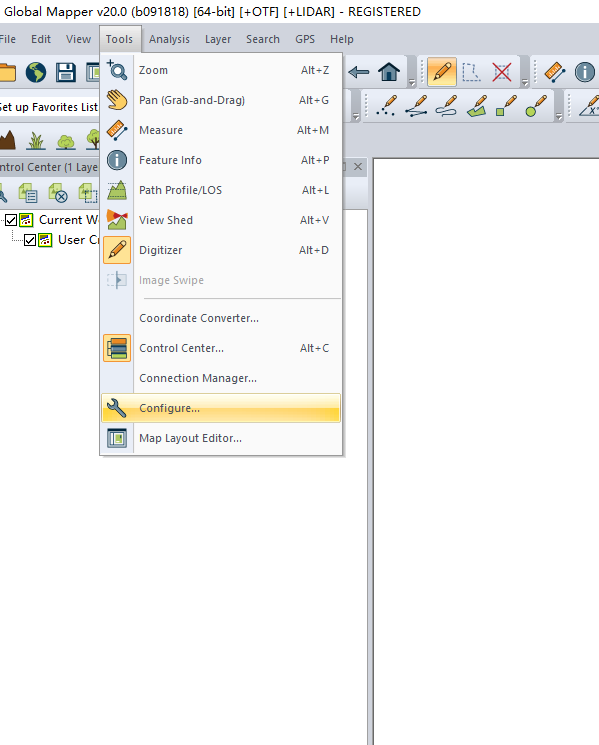Click View Shed icon in menu

point(117,220)
